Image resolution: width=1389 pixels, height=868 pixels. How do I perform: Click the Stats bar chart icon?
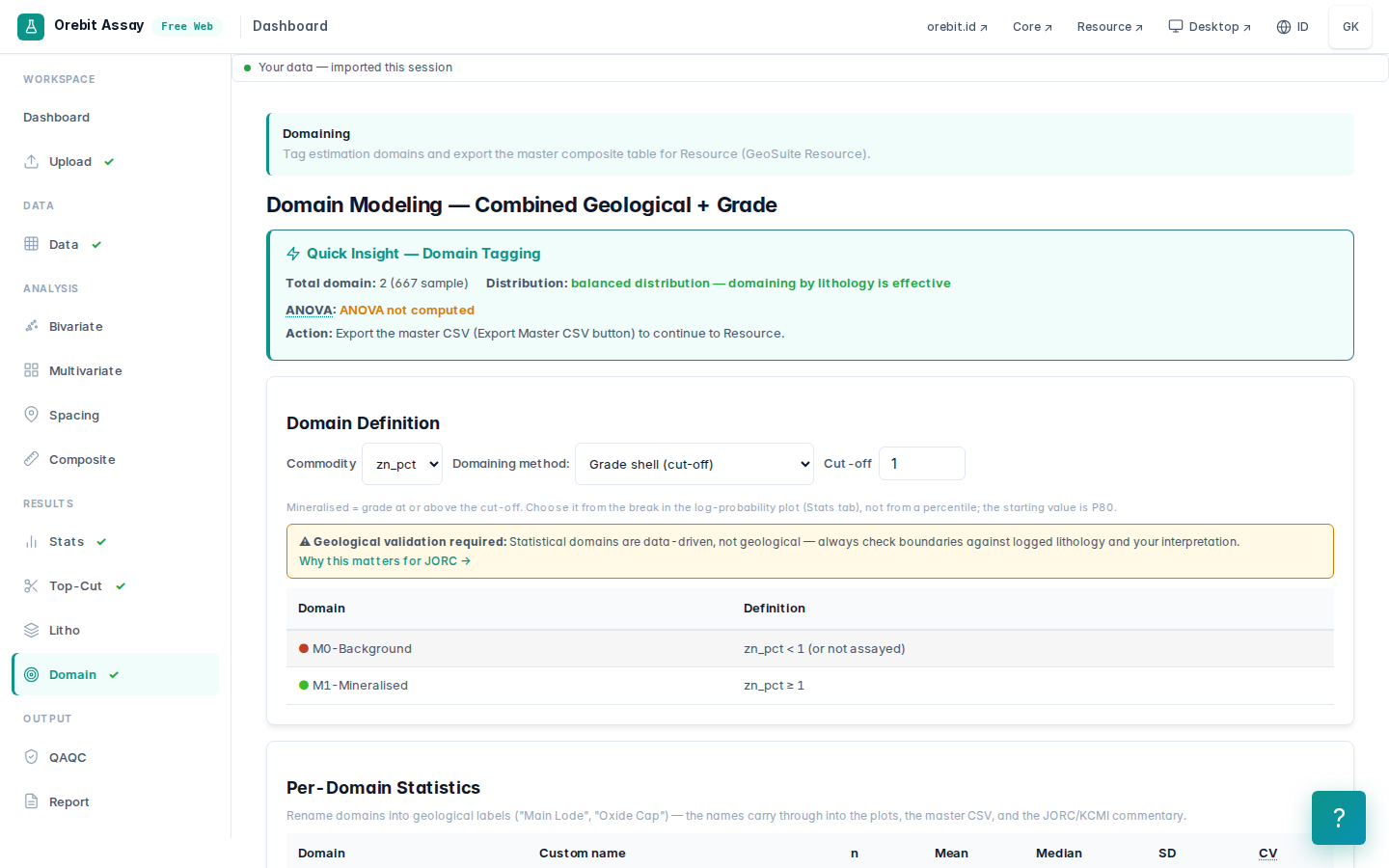[x=31, y=541]
